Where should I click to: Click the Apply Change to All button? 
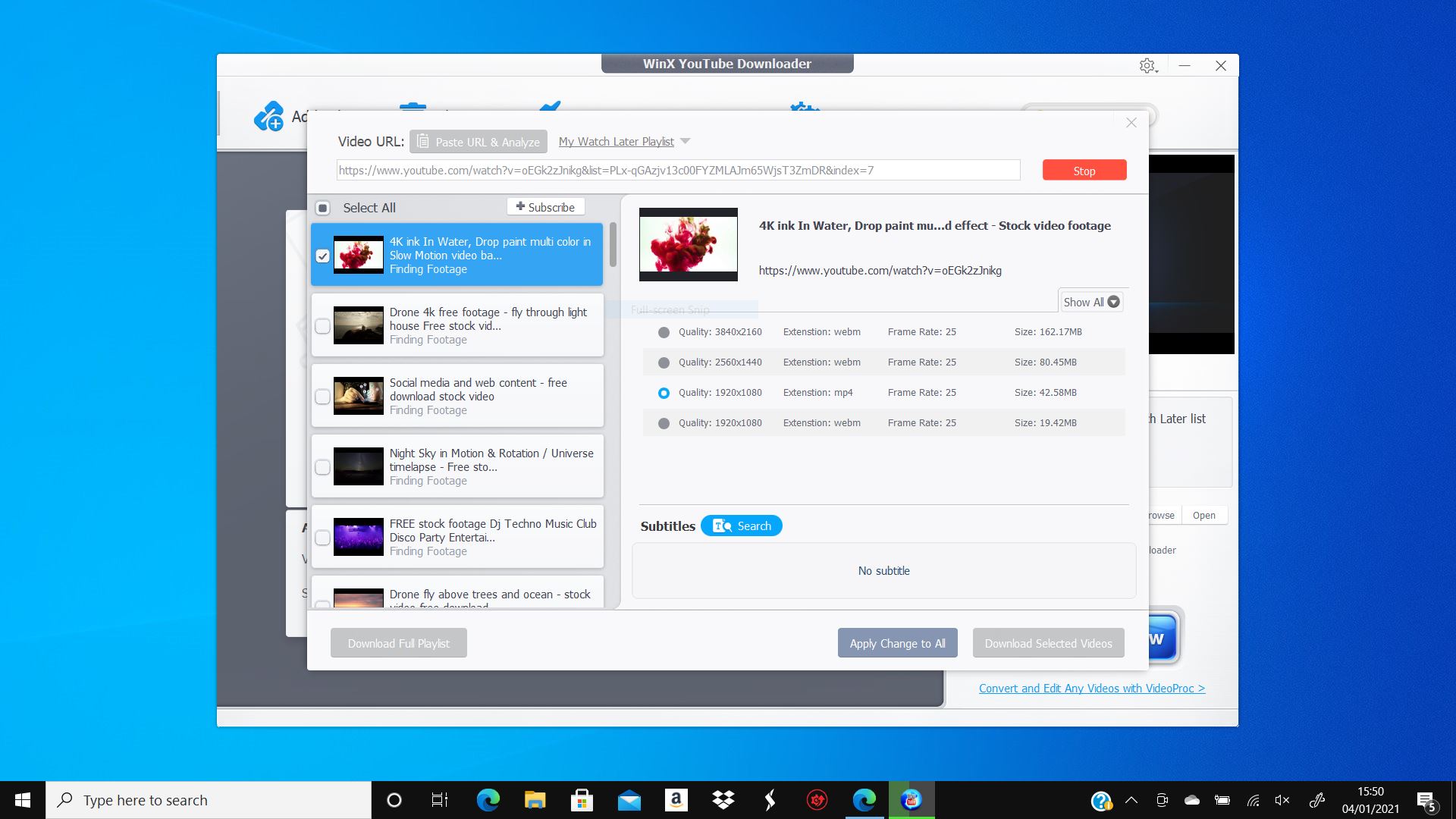pyautogui.click(x=897, y=643)
